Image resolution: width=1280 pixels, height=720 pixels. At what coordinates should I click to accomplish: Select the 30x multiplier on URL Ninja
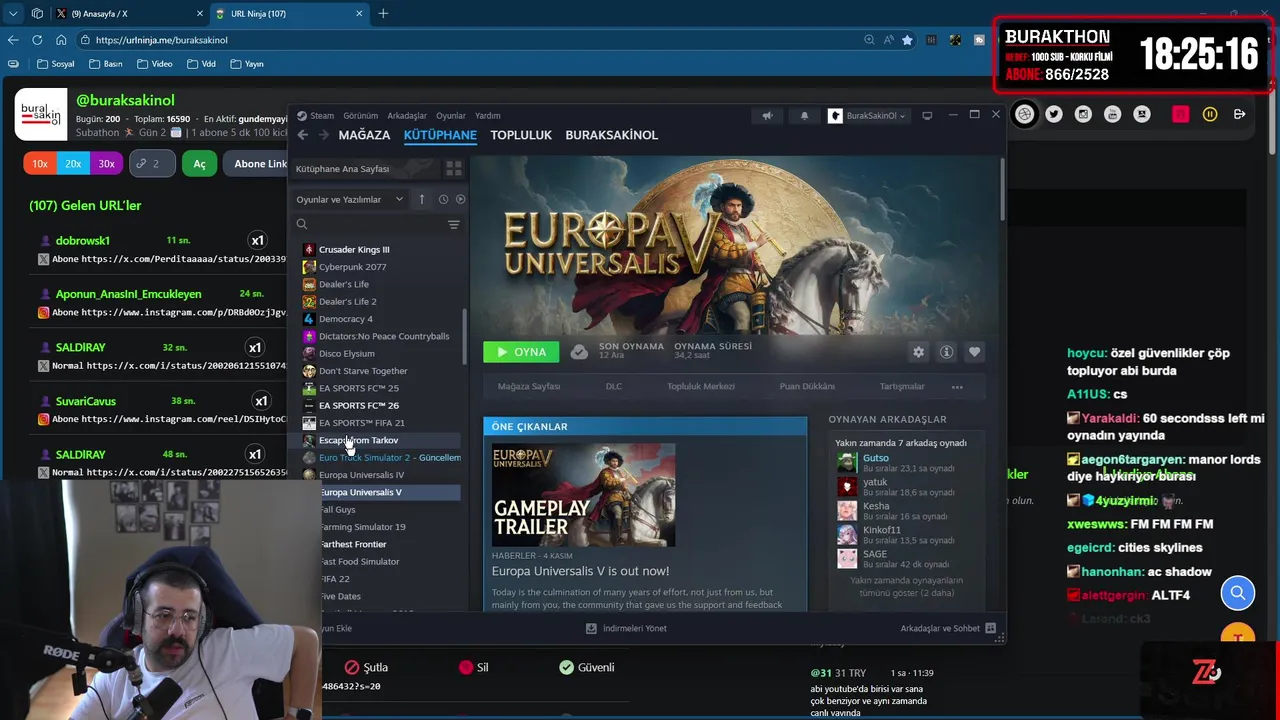click(x=106, y=164)
